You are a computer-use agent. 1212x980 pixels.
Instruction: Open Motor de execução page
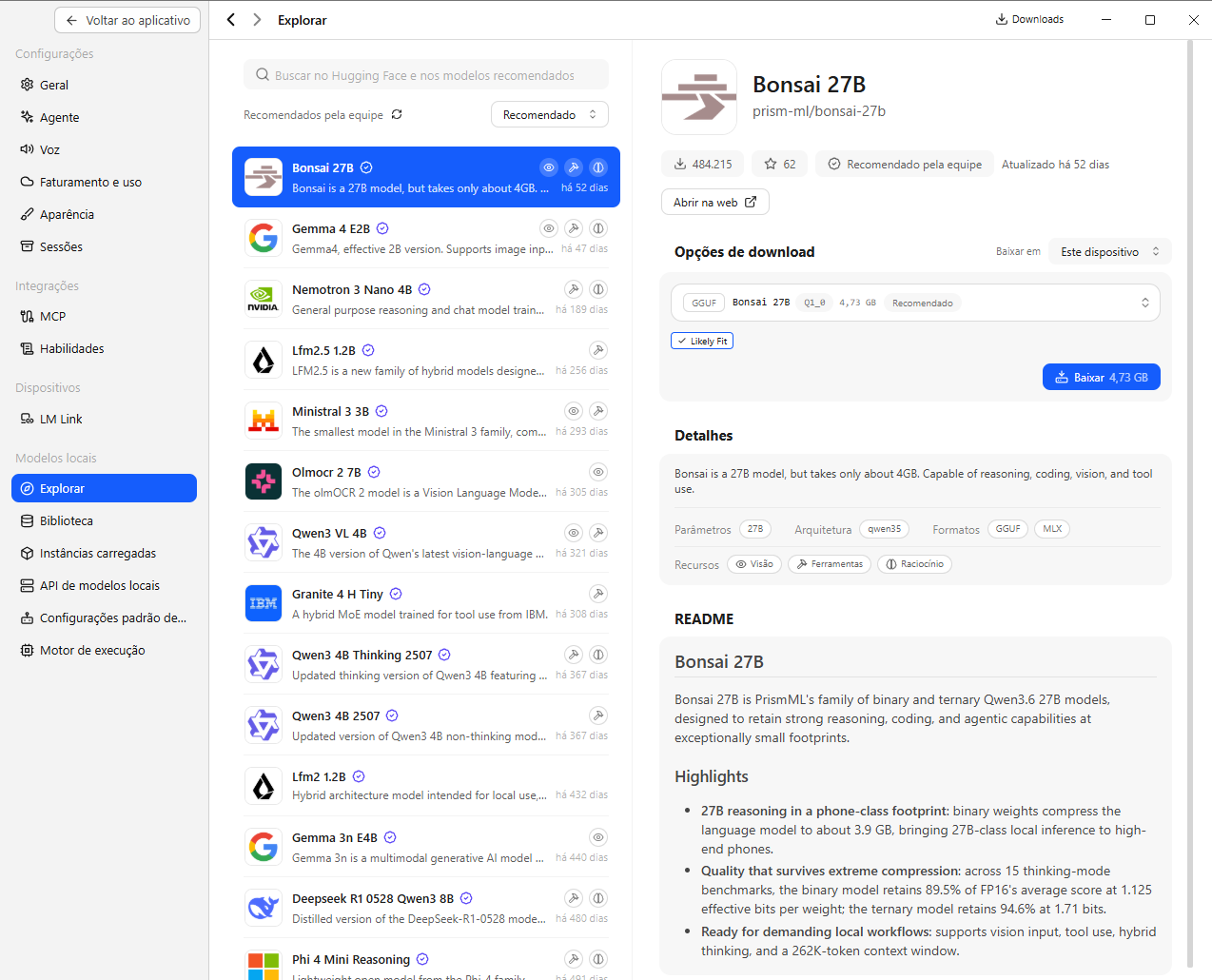[x=105, y=650]
